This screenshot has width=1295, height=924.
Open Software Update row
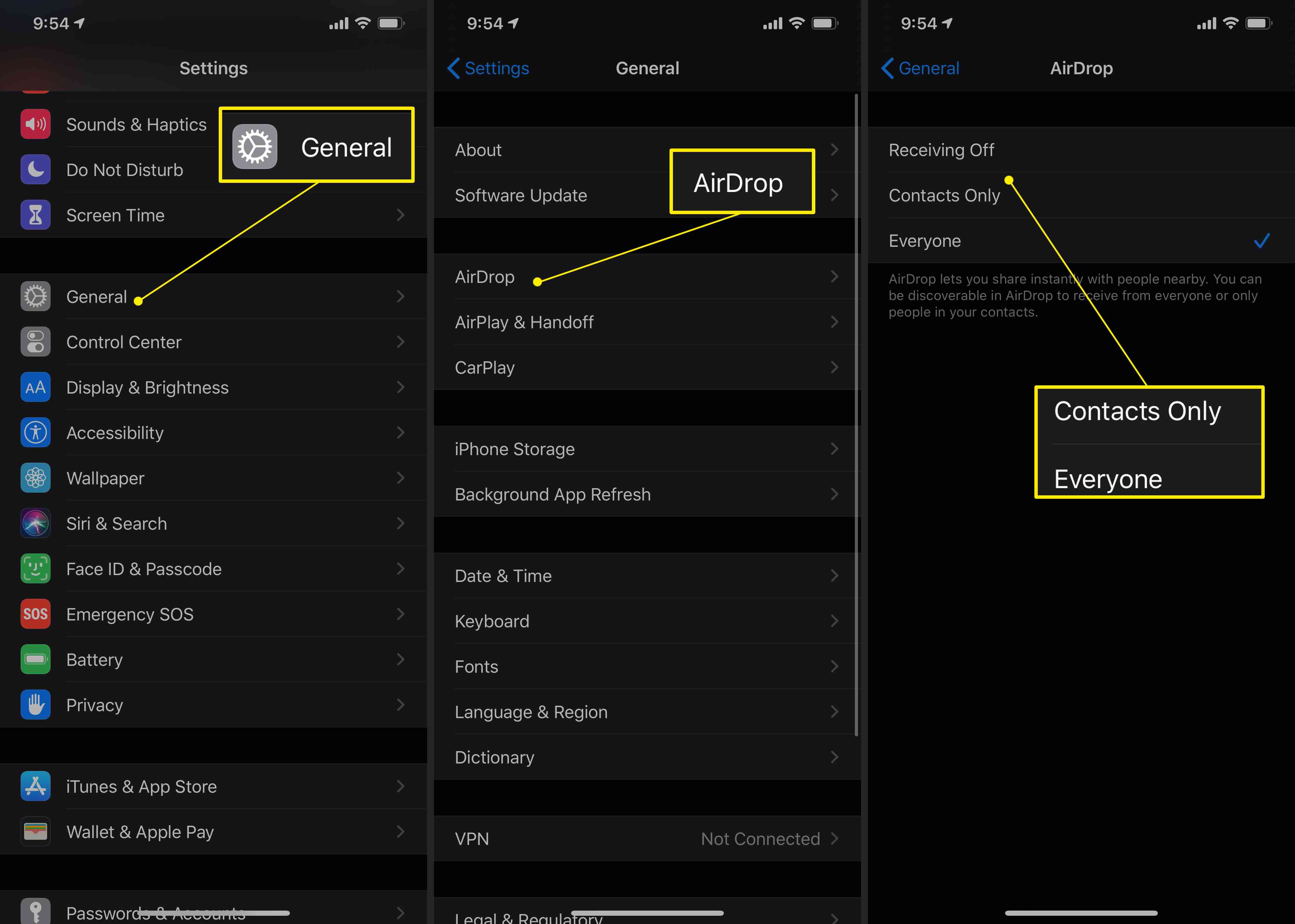(647, 195)
